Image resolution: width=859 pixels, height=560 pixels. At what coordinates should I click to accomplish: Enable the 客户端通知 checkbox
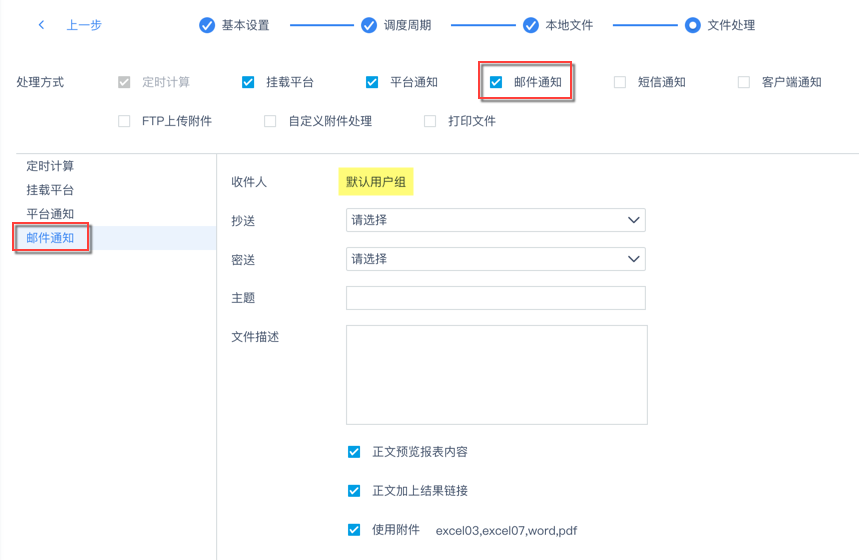[x=744, y=82]
